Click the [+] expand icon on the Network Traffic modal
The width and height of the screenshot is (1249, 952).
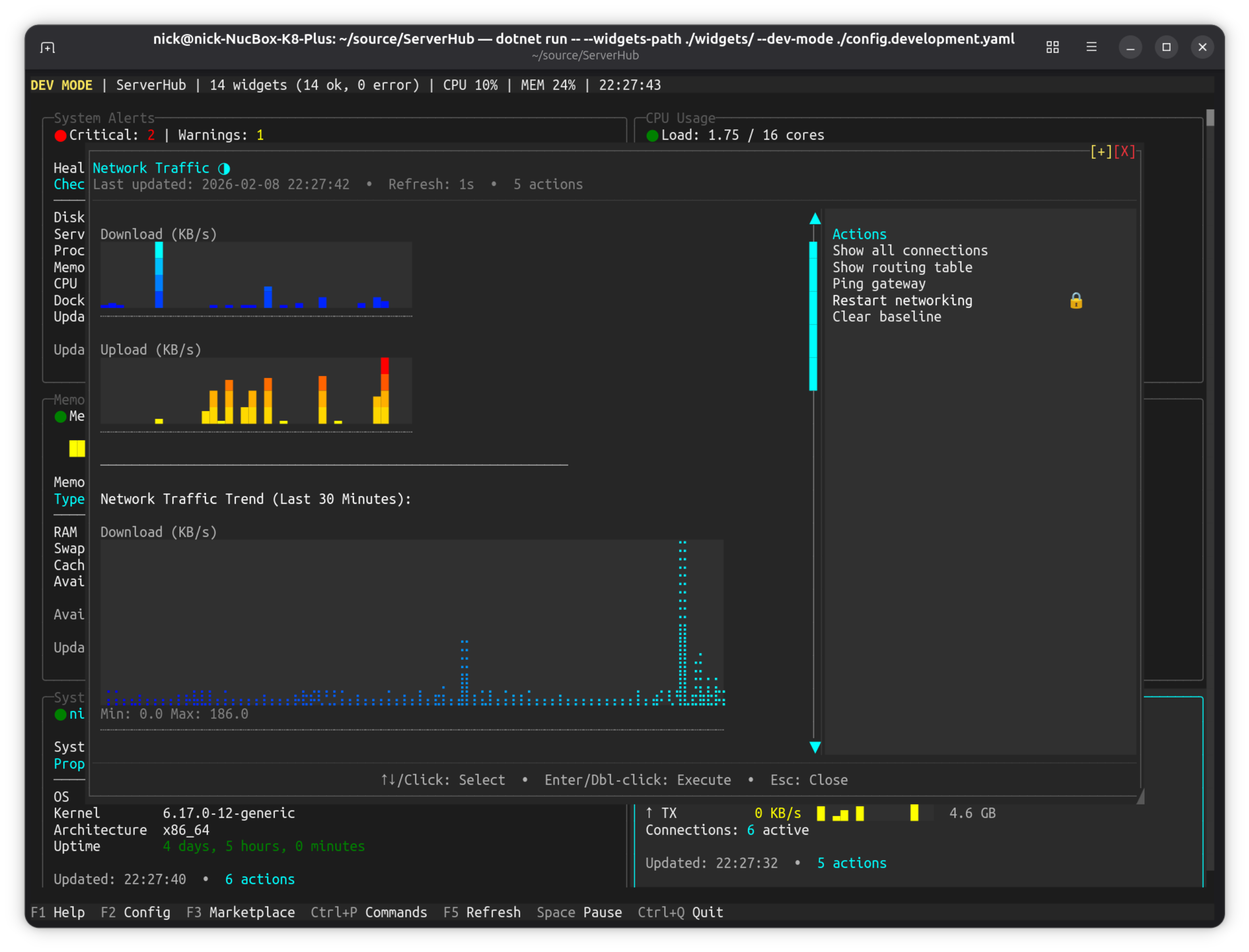(x=1101, y=152)
